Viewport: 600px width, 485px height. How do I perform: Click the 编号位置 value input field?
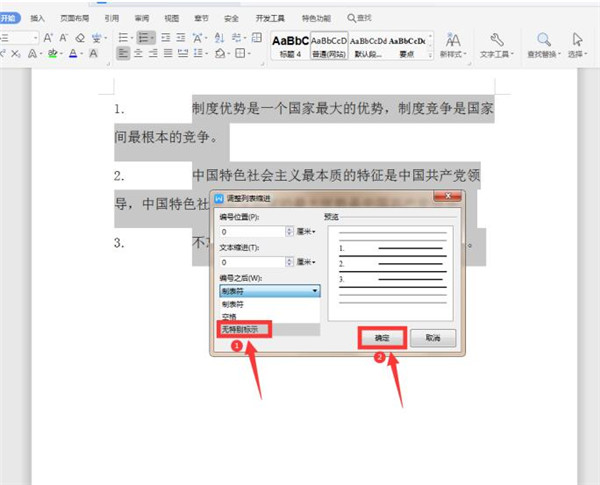(250, 232)
